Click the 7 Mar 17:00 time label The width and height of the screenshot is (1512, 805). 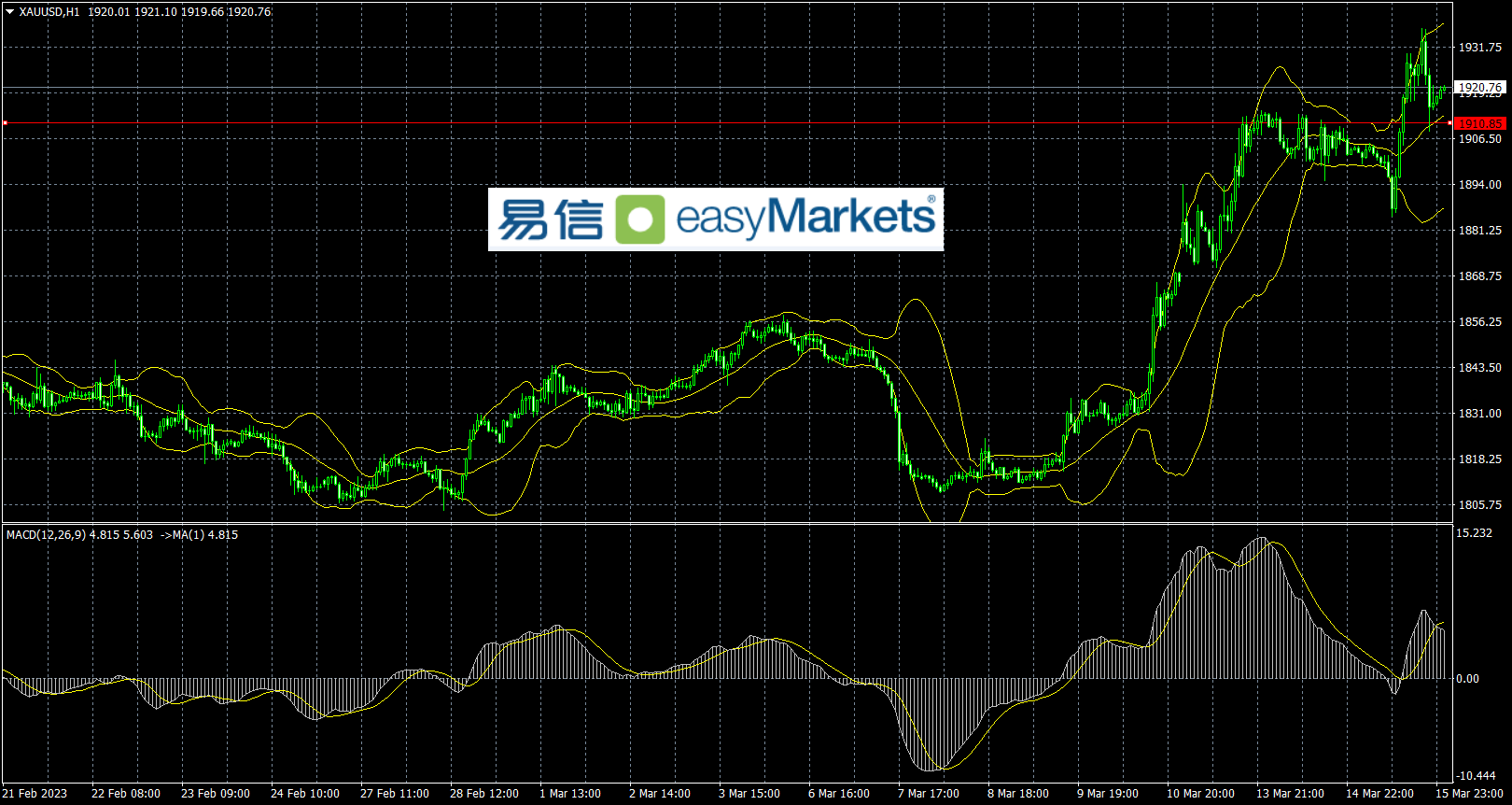[x=929, y=794]
